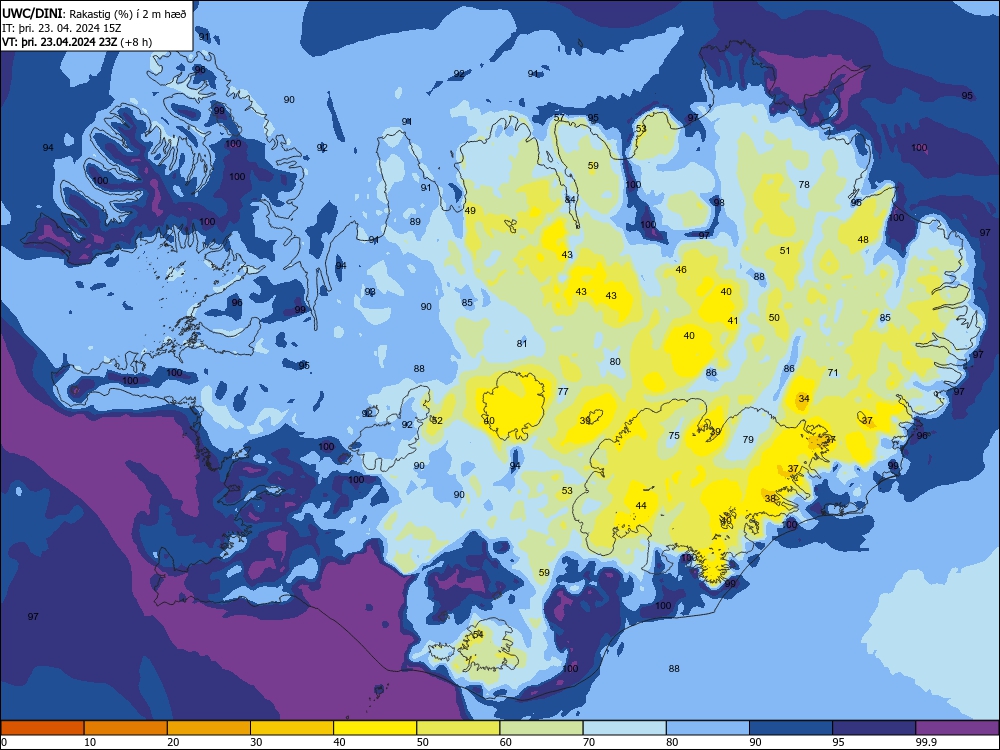
Task: Click the '99.9' legend tick label
Action: (x=924, y=742)
